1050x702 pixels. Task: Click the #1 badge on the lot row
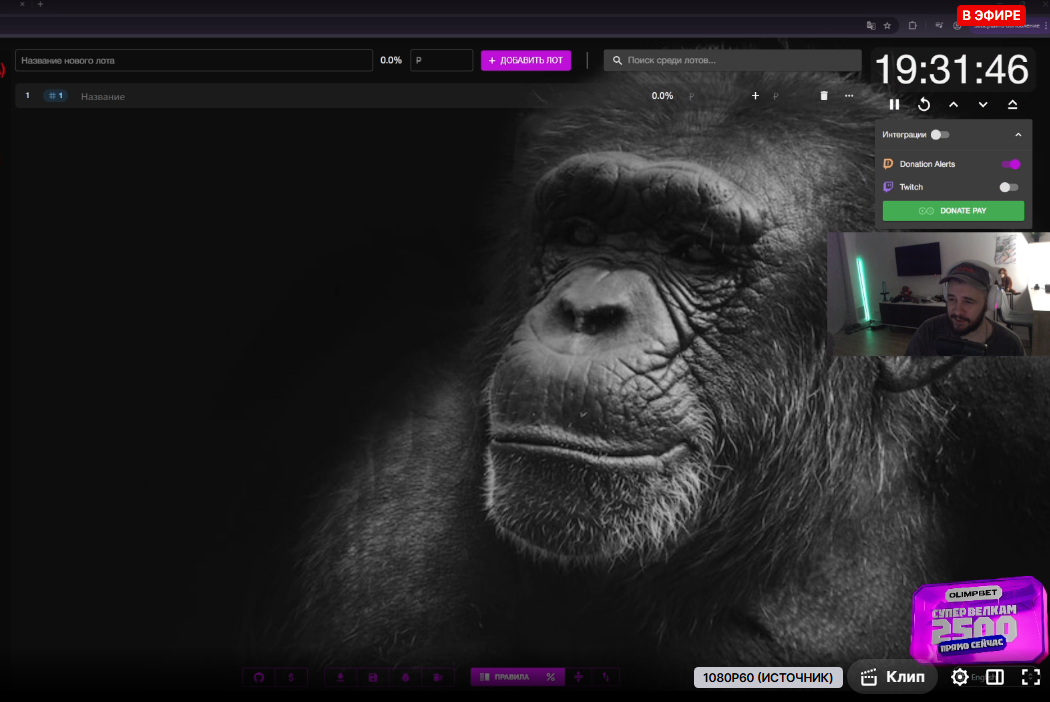[56, 96]
